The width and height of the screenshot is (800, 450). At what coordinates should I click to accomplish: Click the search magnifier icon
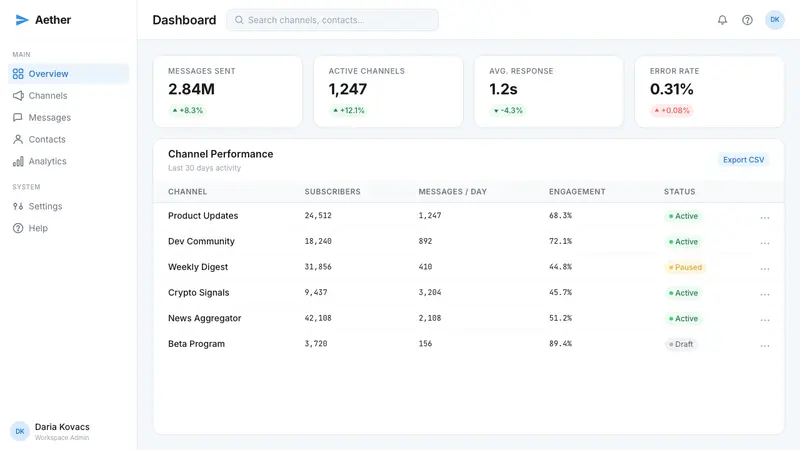[x=239, y=20]
